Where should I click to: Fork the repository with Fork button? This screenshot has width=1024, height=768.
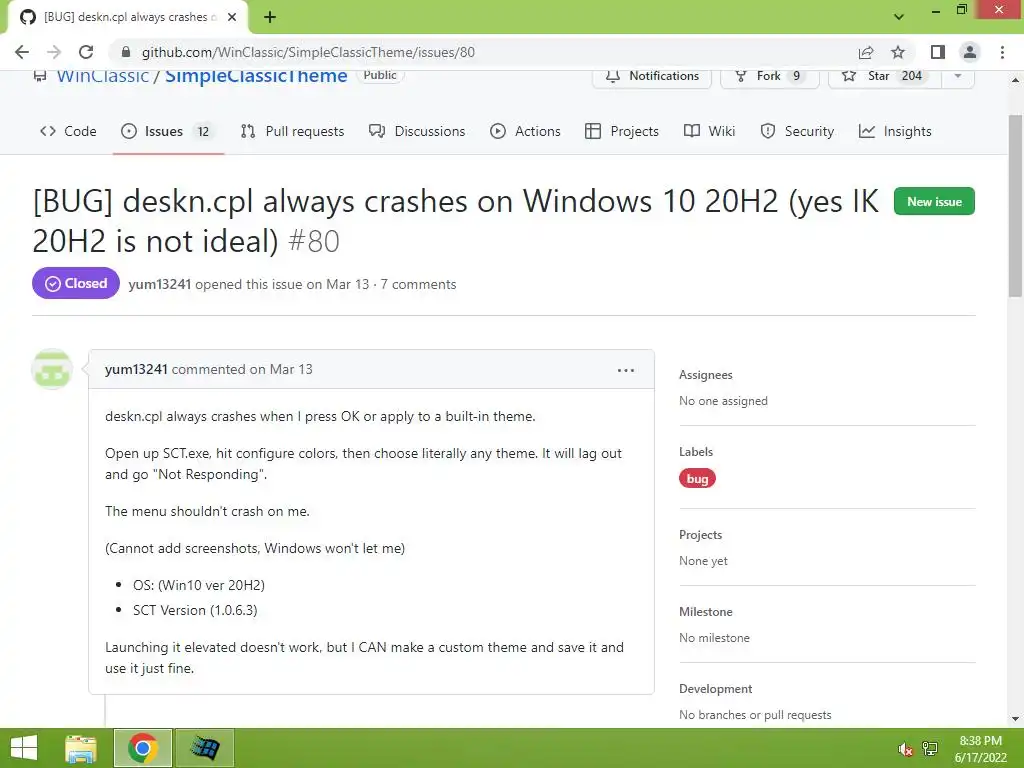point(769,76)
